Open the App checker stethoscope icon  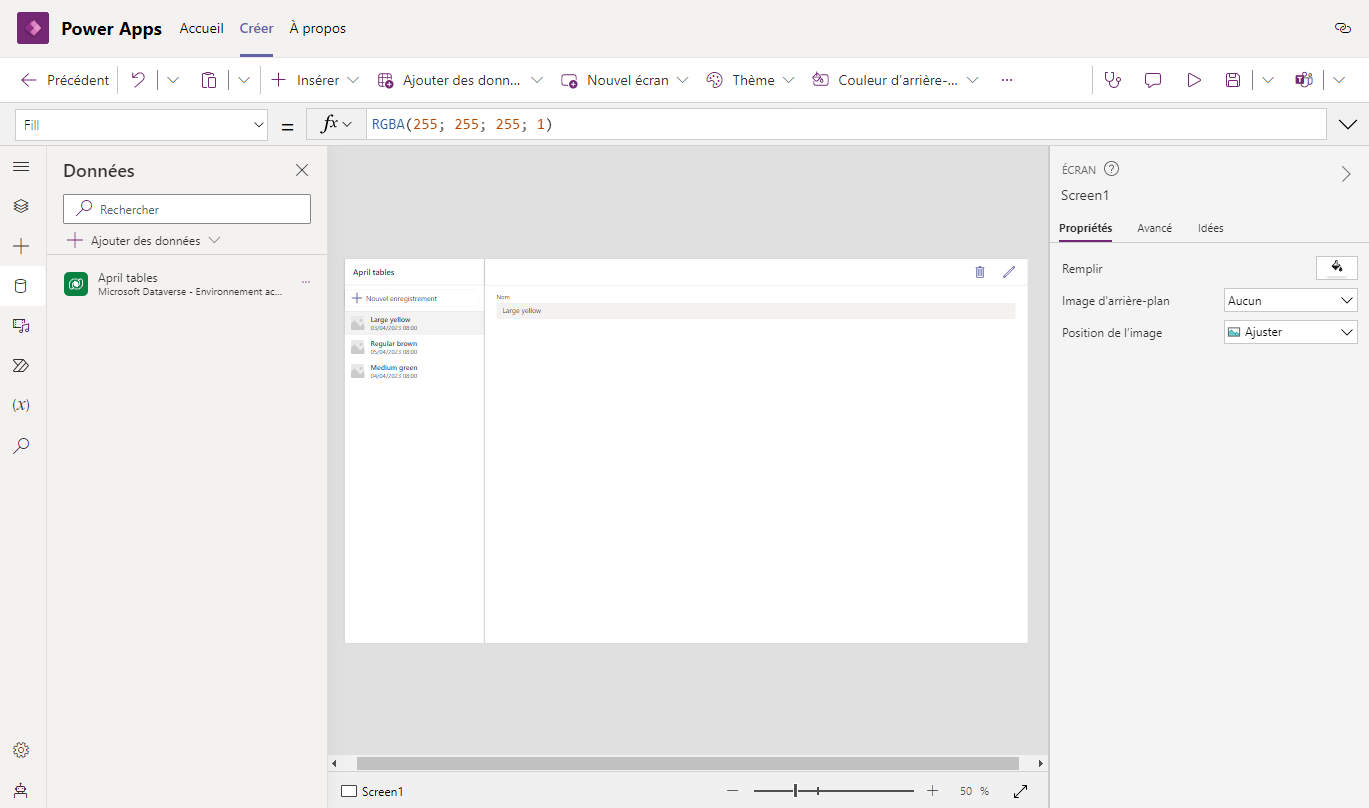tap(1112, 80)
